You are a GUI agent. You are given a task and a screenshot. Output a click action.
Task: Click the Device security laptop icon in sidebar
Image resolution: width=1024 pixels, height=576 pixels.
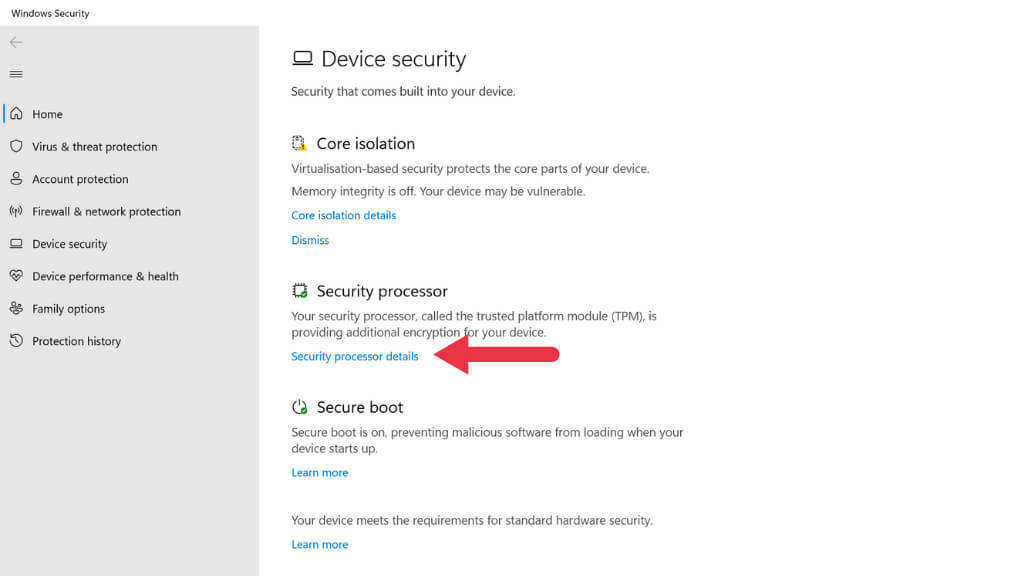pyautogui.click(x=16, y=244)
